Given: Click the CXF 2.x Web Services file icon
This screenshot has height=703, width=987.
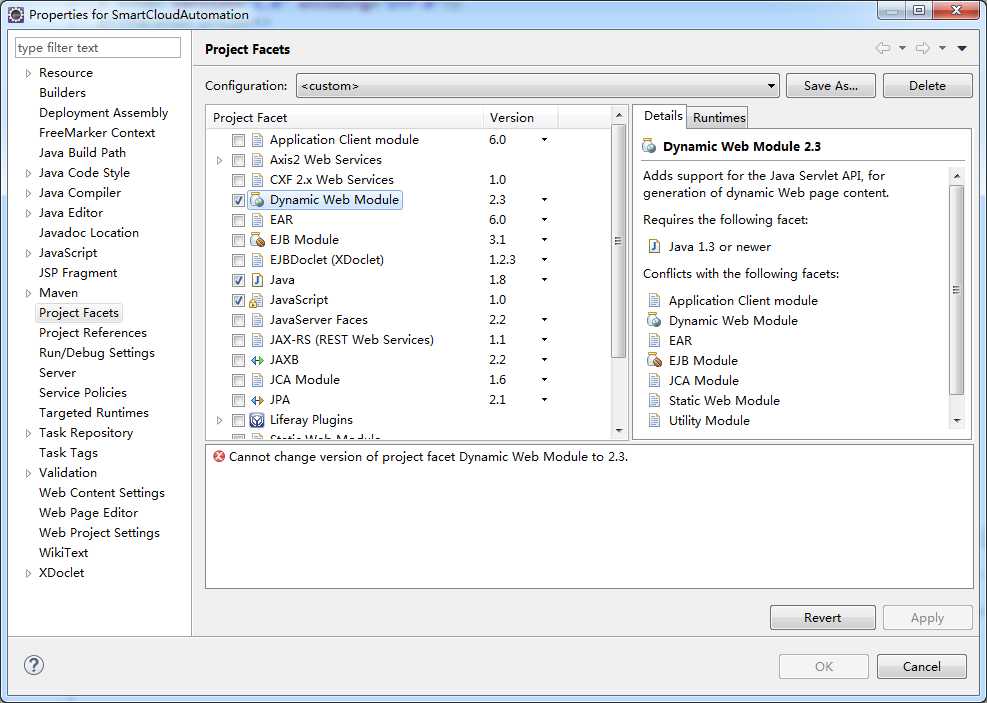Looking at the screenshot, I should click(257, 180).
